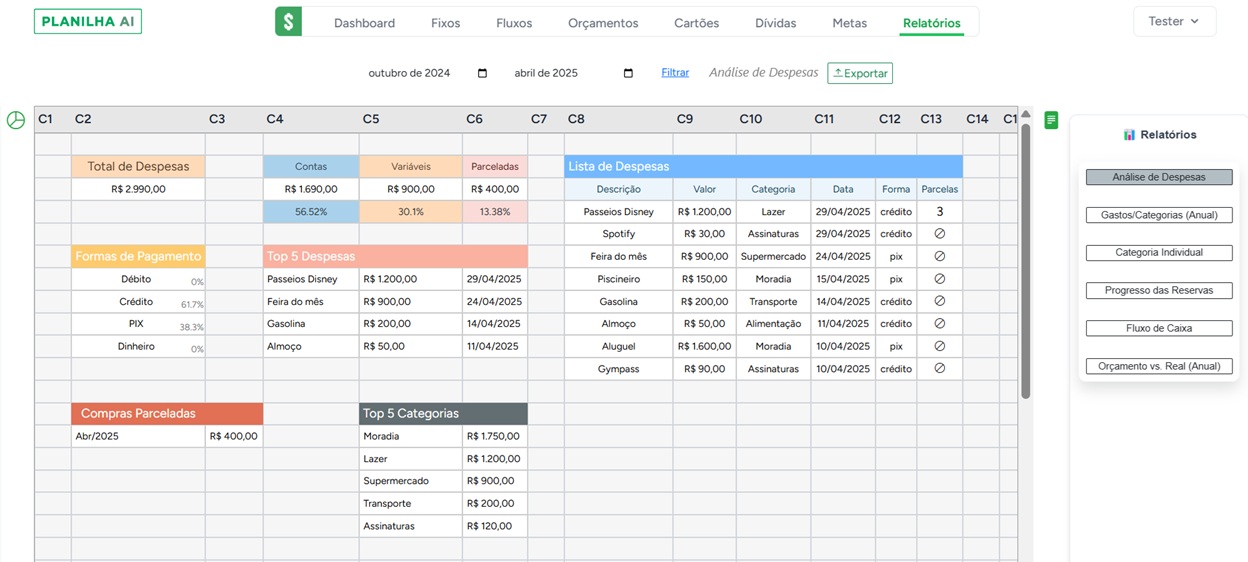Click the scrollbar up arrow
Viewport: 1248px width, 562px height.
[x=1025, y=114]
